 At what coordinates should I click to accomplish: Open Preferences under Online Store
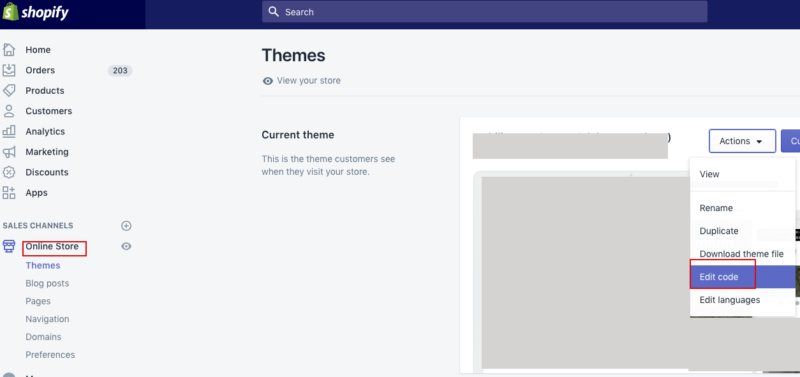[50, 355]
